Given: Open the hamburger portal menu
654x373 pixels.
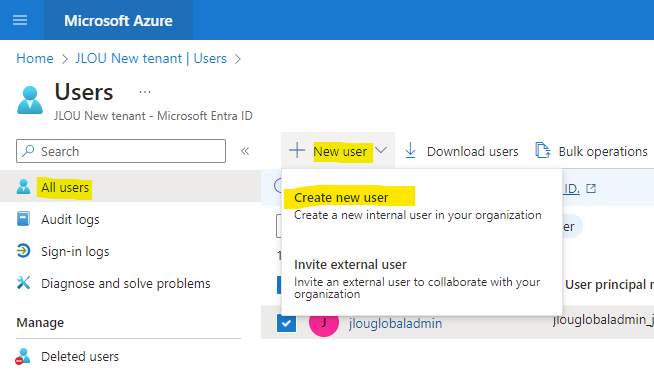Looking at the screenshot, I should [x=20, y=20].
